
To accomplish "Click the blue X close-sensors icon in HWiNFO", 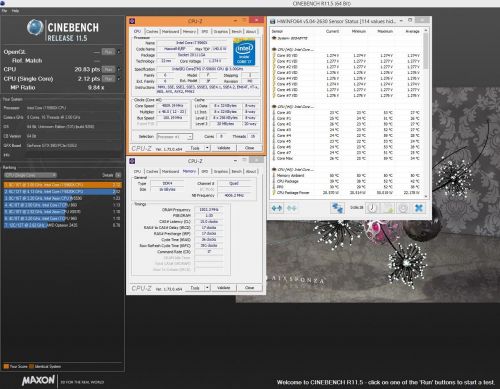I will tap(419, 208).
